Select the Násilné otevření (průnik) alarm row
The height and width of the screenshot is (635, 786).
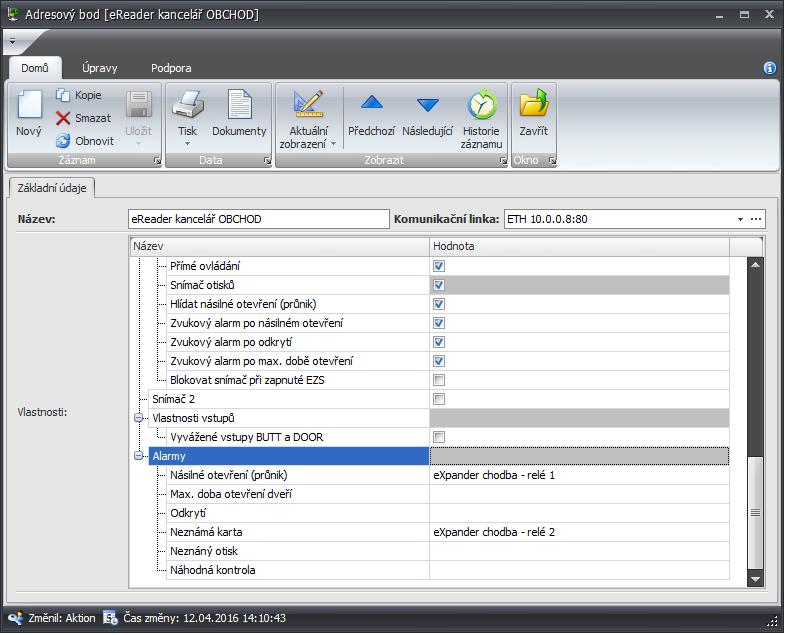tap(298, 475)
